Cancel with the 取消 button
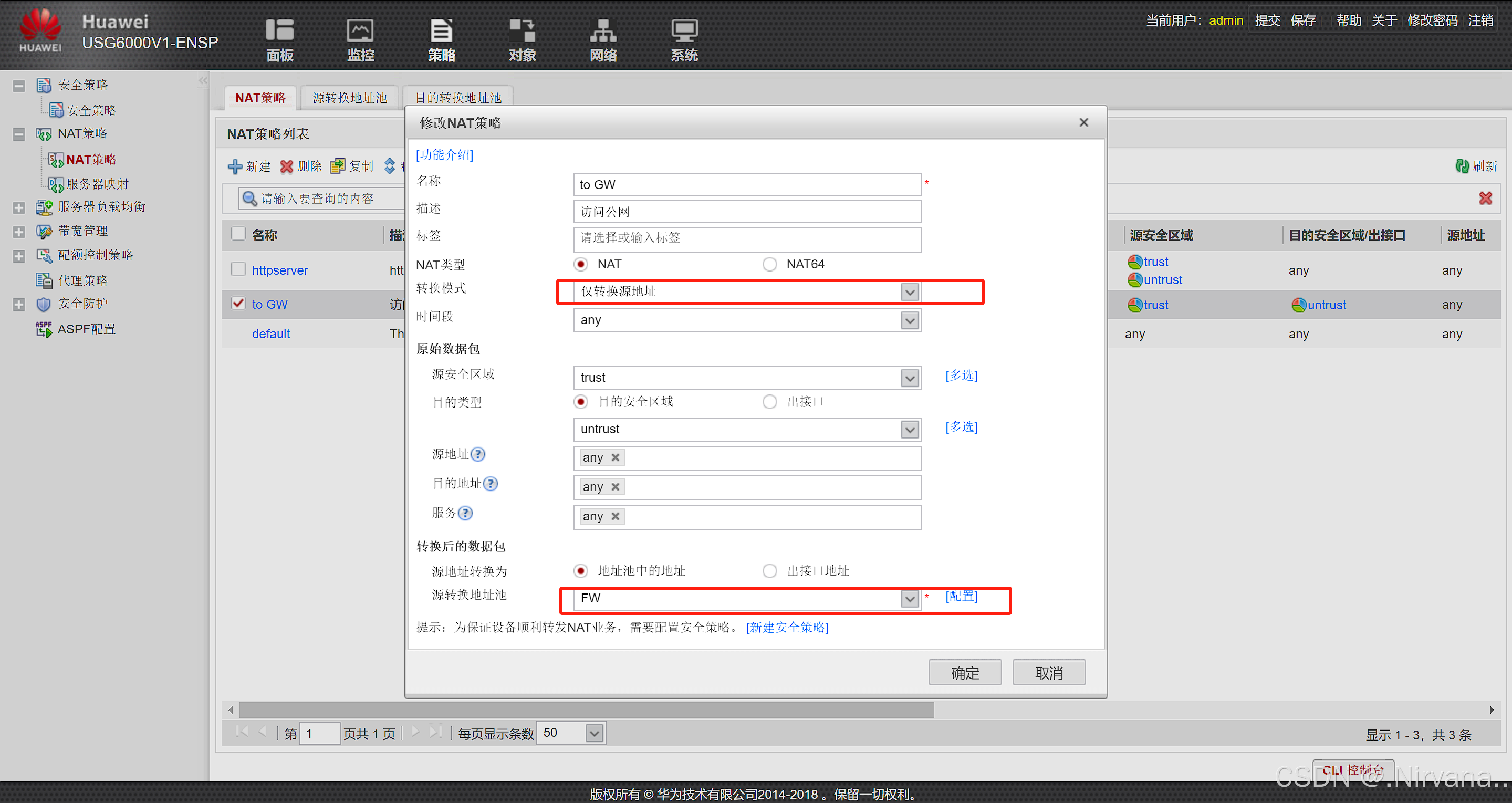The image size is (1512, 803). coord(1048,673)
